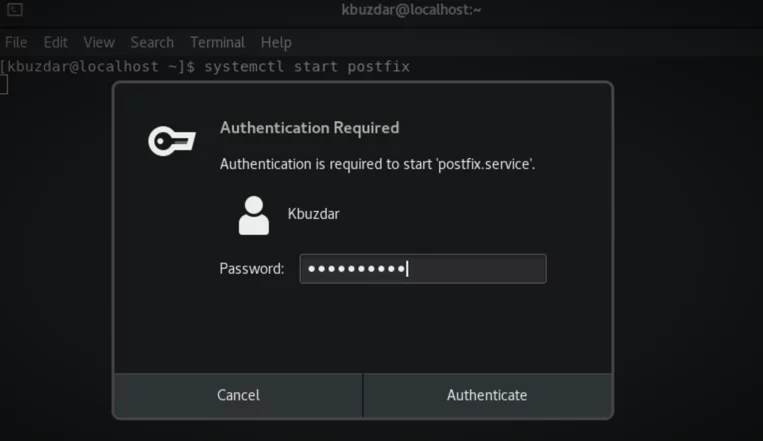Click the terminal cursor block
Screen dimensions: 763x441
[x=4, y=85]
